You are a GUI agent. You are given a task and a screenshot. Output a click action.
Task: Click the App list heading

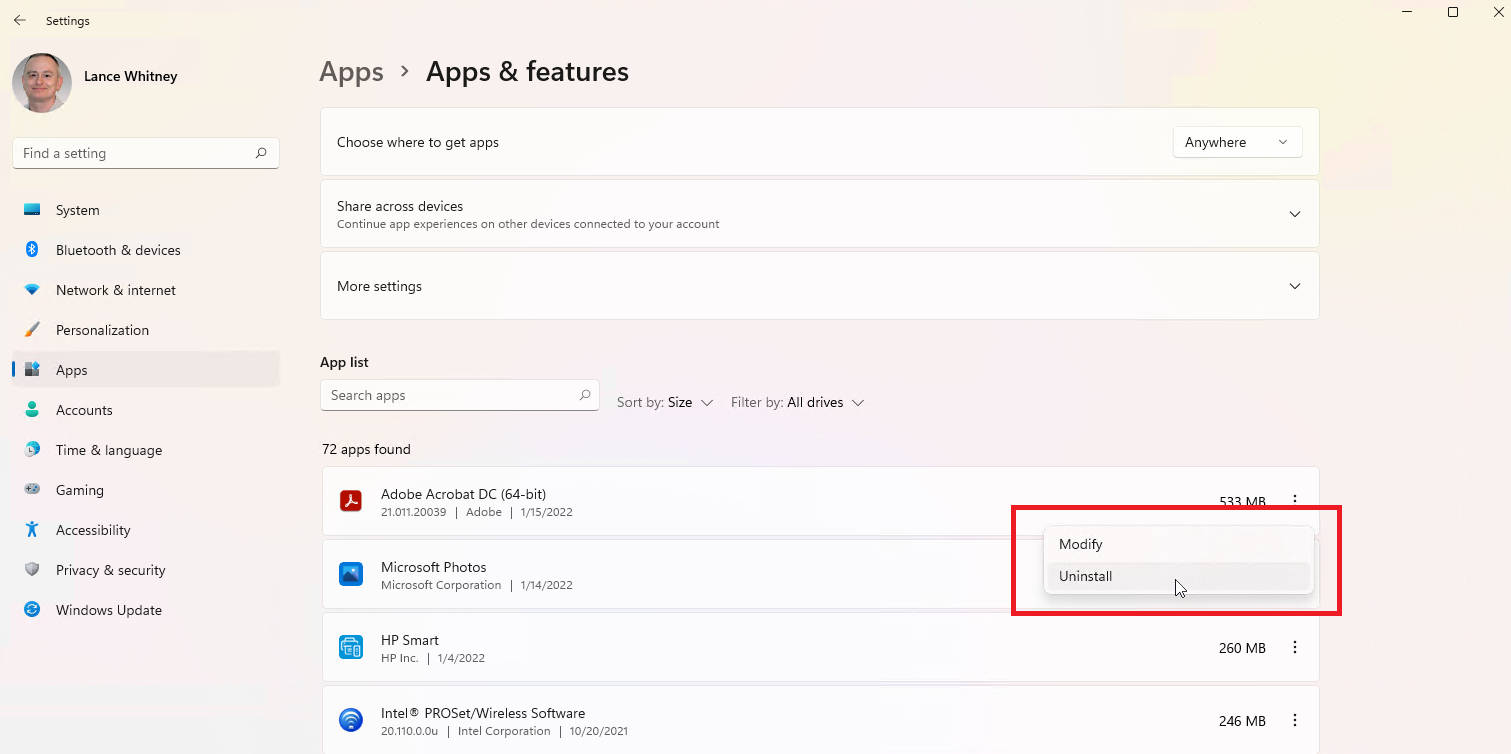[x=344, y=362]
